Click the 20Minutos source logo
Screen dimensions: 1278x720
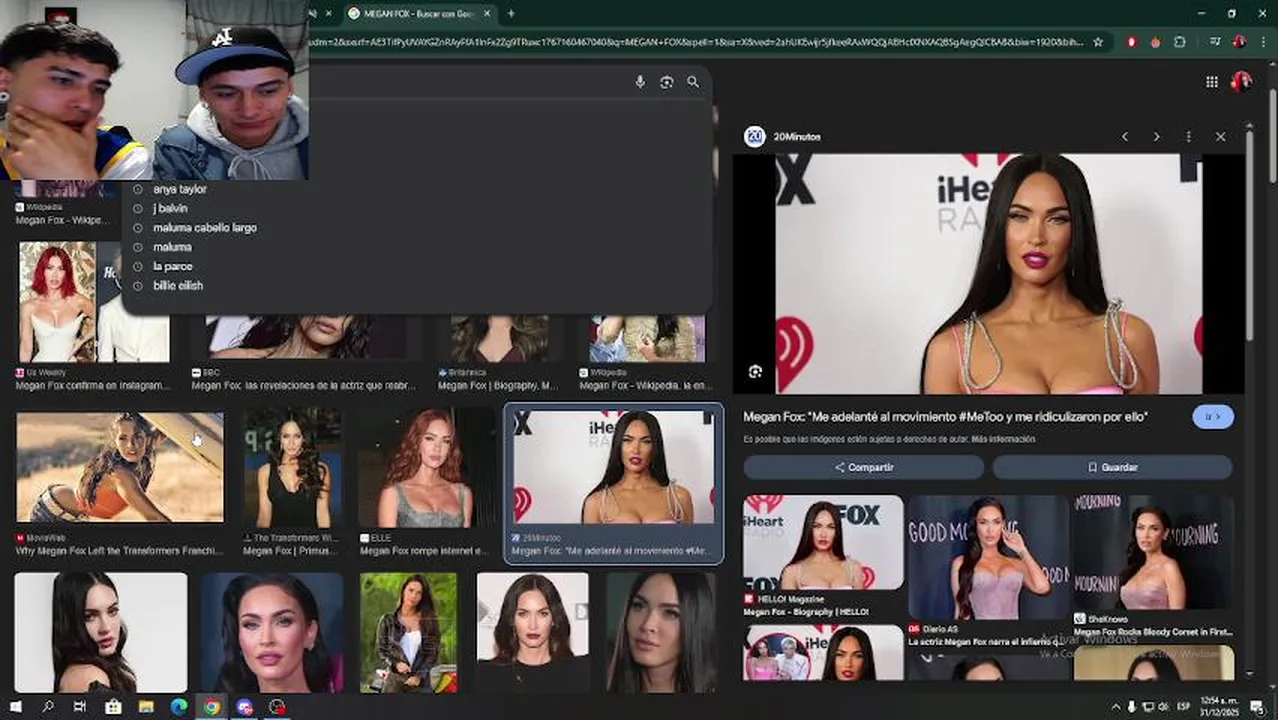755,136
